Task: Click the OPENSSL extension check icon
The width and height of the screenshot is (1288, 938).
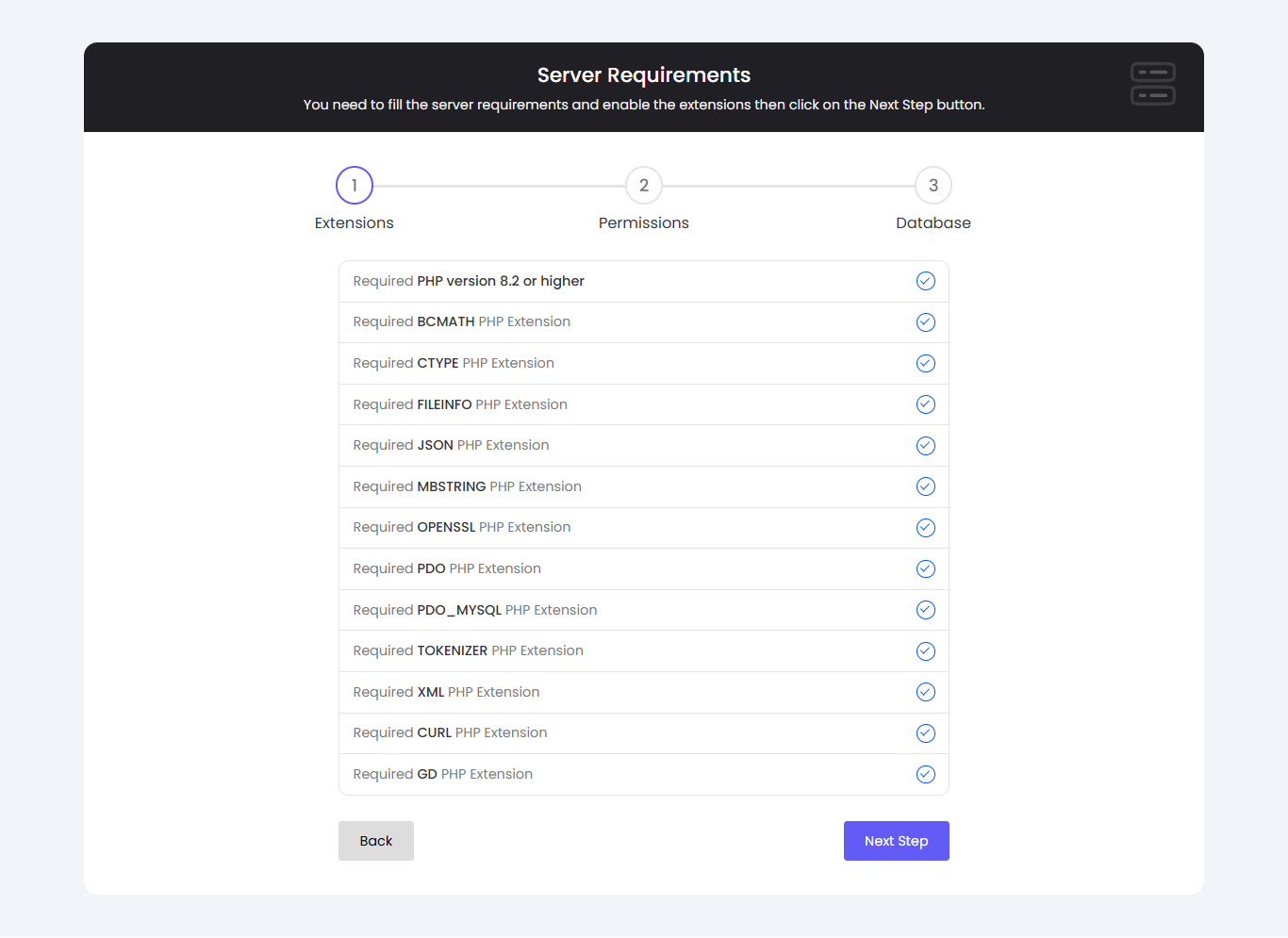Action: click(x=926, y=528)
